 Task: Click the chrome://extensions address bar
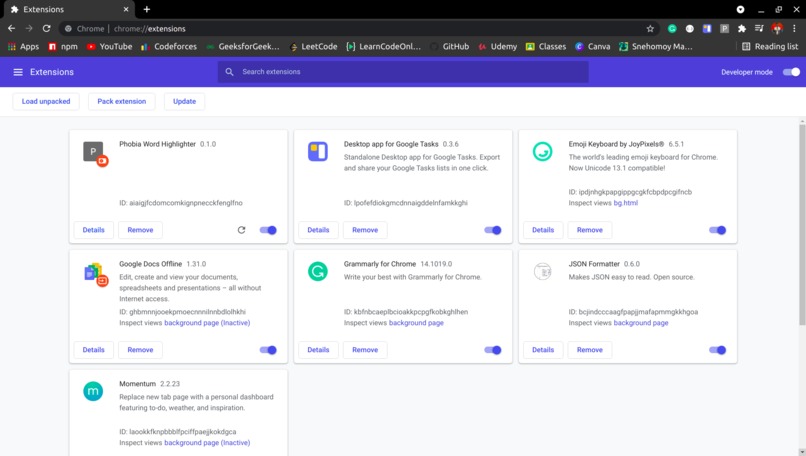coord(360,29)
